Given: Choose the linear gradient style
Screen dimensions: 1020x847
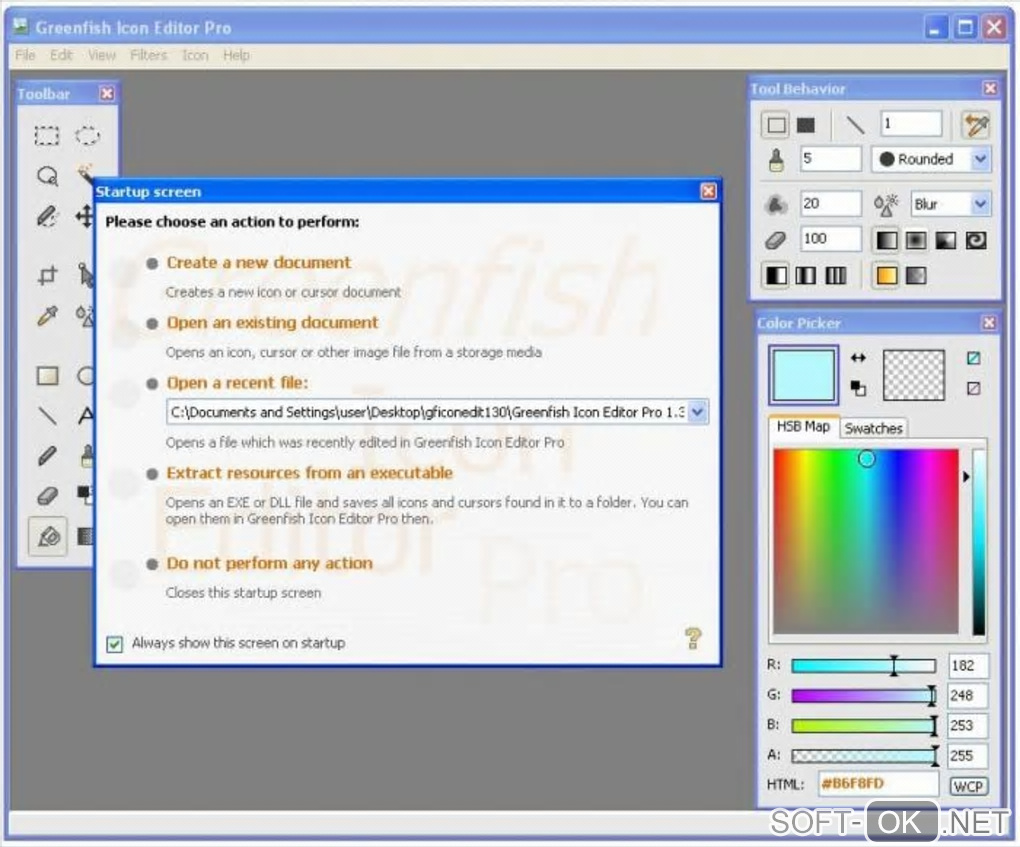Looking at the screenshot, I should click(886, 241).
